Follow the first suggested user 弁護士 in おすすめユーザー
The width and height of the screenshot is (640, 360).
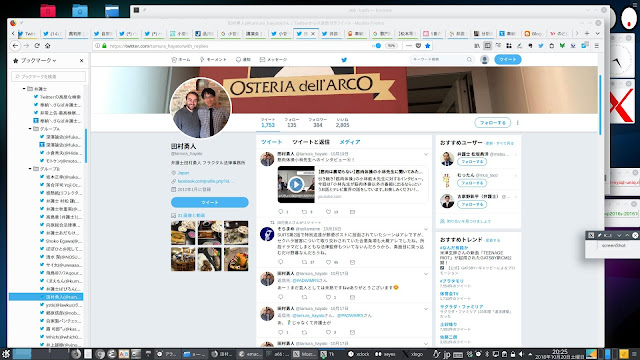click(x=471, y=162)
